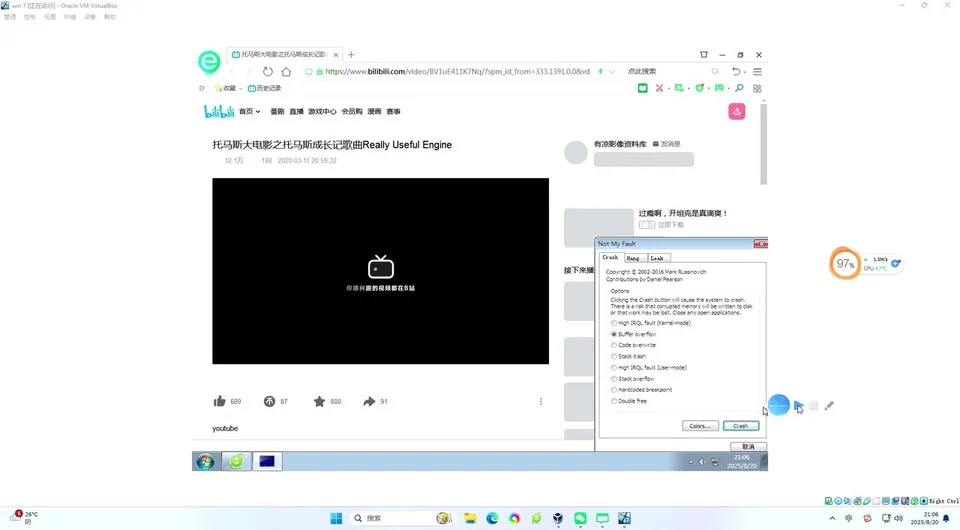
Task: Expand the address bar dropdown chevron
Action: (x=612, y=72)
